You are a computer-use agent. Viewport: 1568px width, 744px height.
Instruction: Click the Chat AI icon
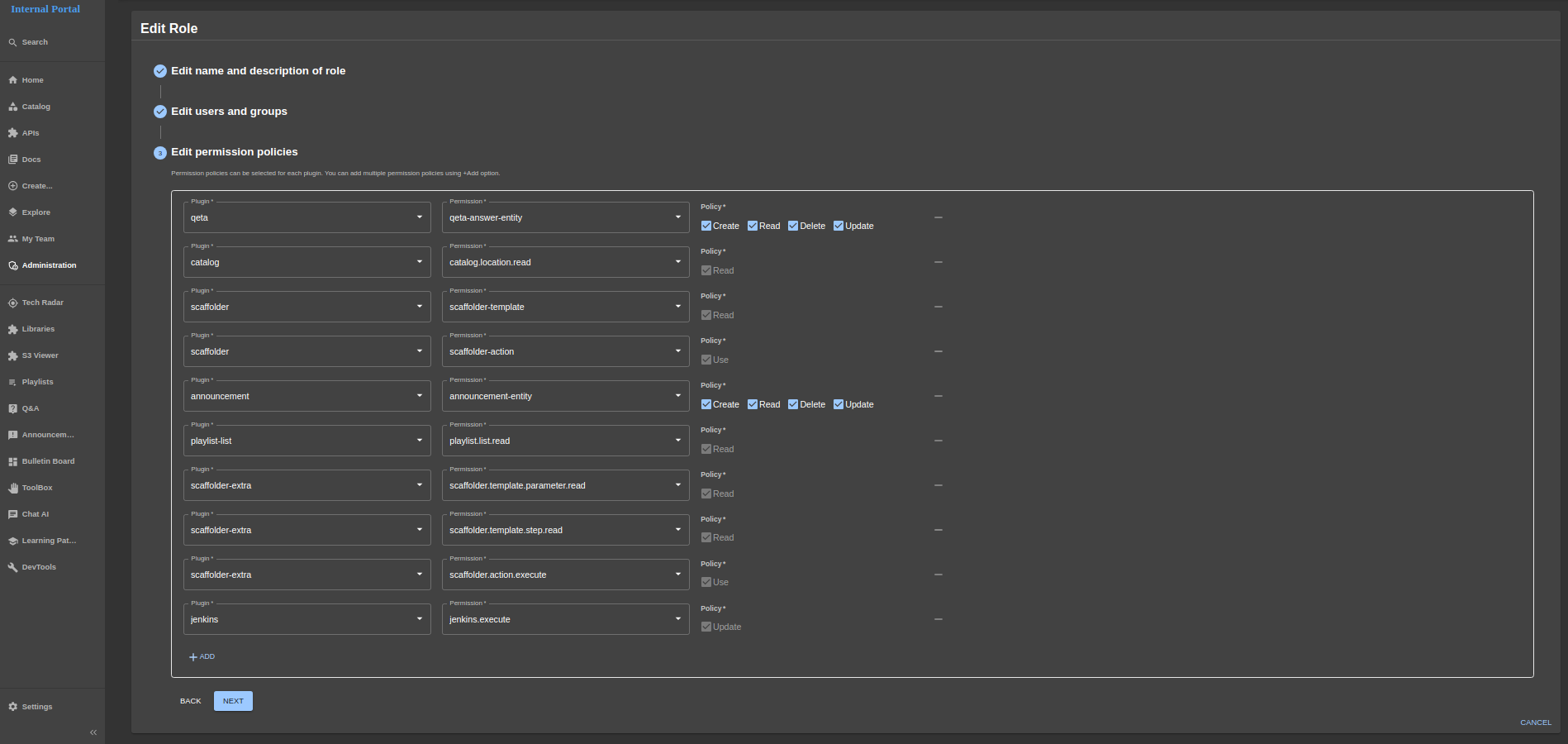tap(12, 515)
